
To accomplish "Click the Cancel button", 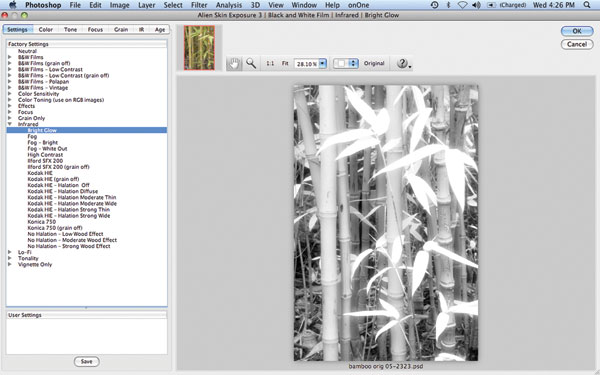I will [x=577, y=44].
